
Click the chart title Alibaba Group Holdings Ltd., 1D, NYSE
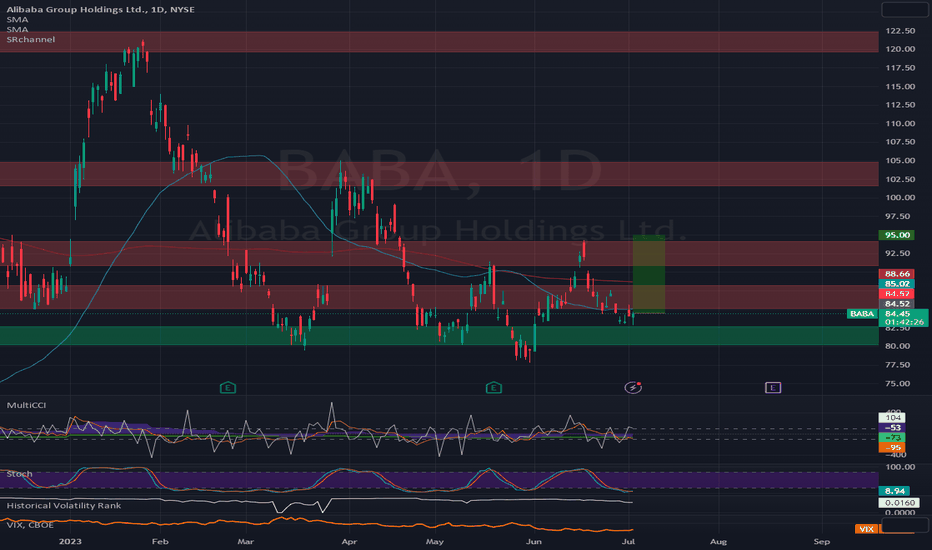tap(100, 9)
